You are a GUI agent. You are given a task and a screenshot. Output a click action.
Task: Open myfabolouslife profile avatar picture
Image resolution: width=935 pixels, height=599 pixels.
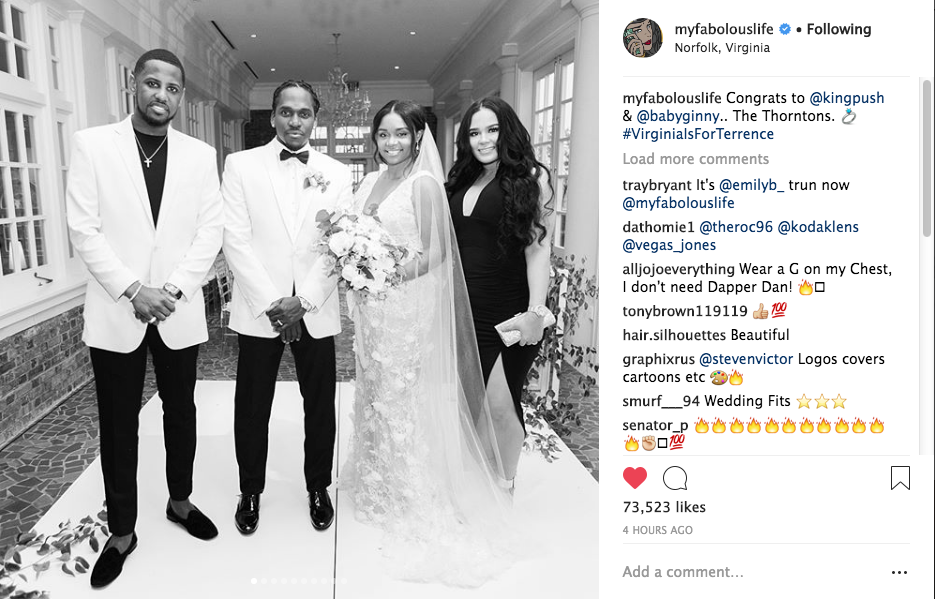pos(643,38)
